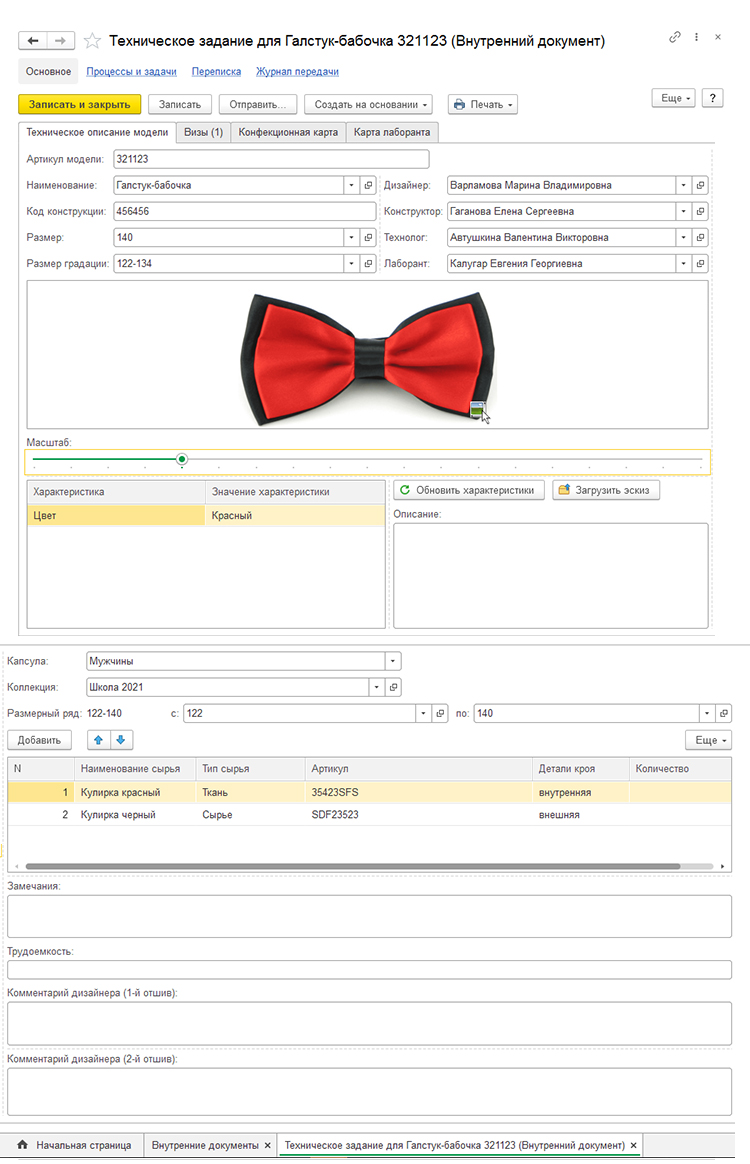The width and height of the screenshot is (750, 1164).
Task: Close the Внутренние документы bottom tab
Action: (267, 1145)
